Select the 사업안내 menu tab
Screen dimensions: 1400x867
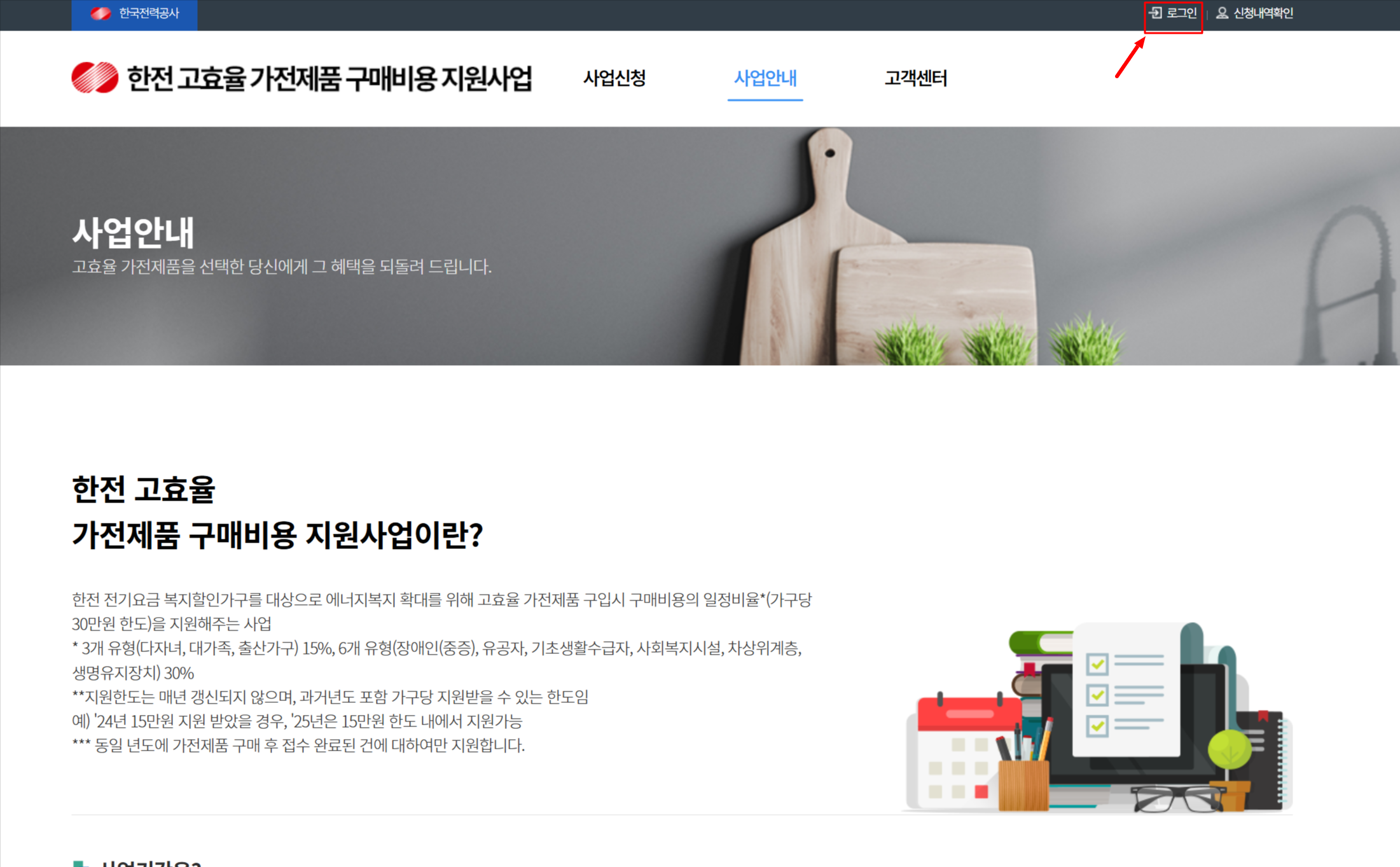[765, 78]
